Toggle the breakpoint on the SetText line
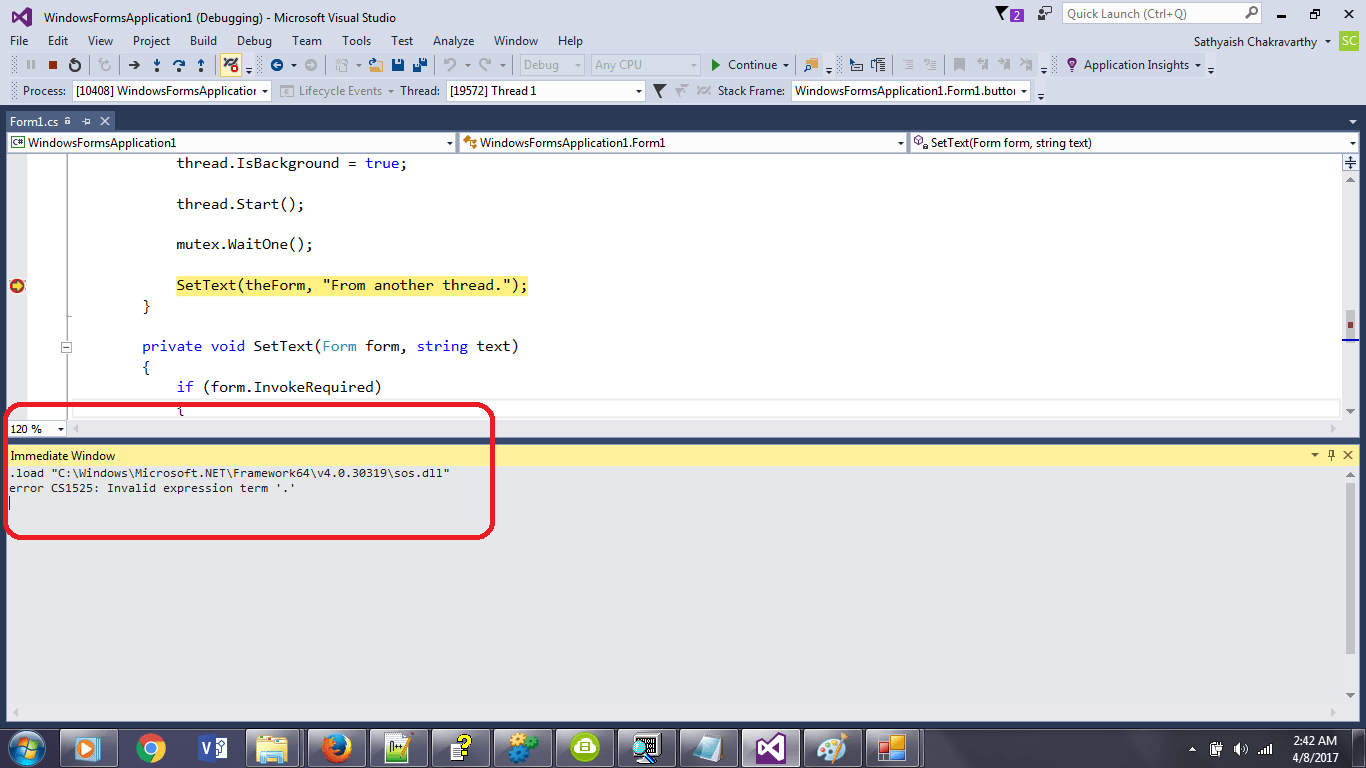 [x=17, y=286]
